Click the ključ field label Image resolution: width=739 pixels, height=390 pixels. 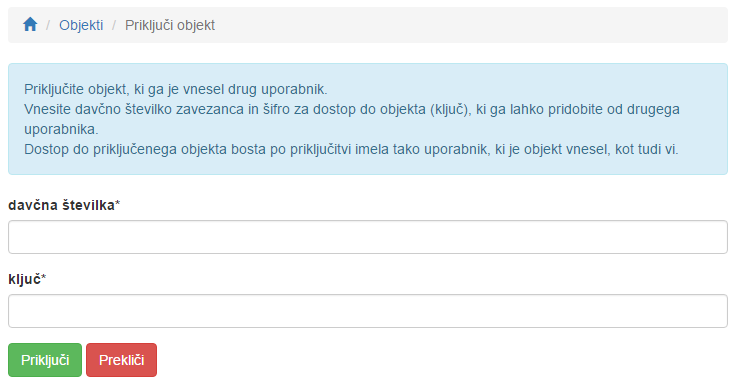tap(25, 279)
